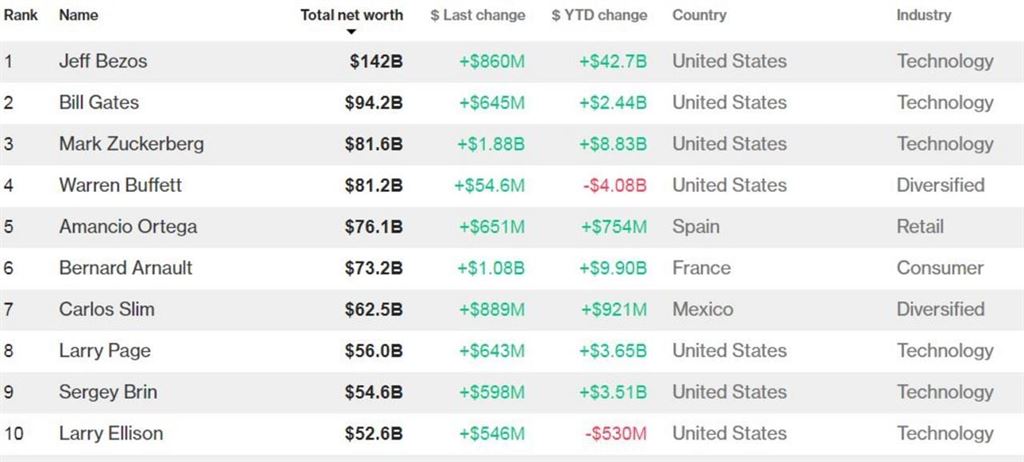Click the $ YTD change column header
Screen dimensions: 1024x462
[x=599, y=15]
